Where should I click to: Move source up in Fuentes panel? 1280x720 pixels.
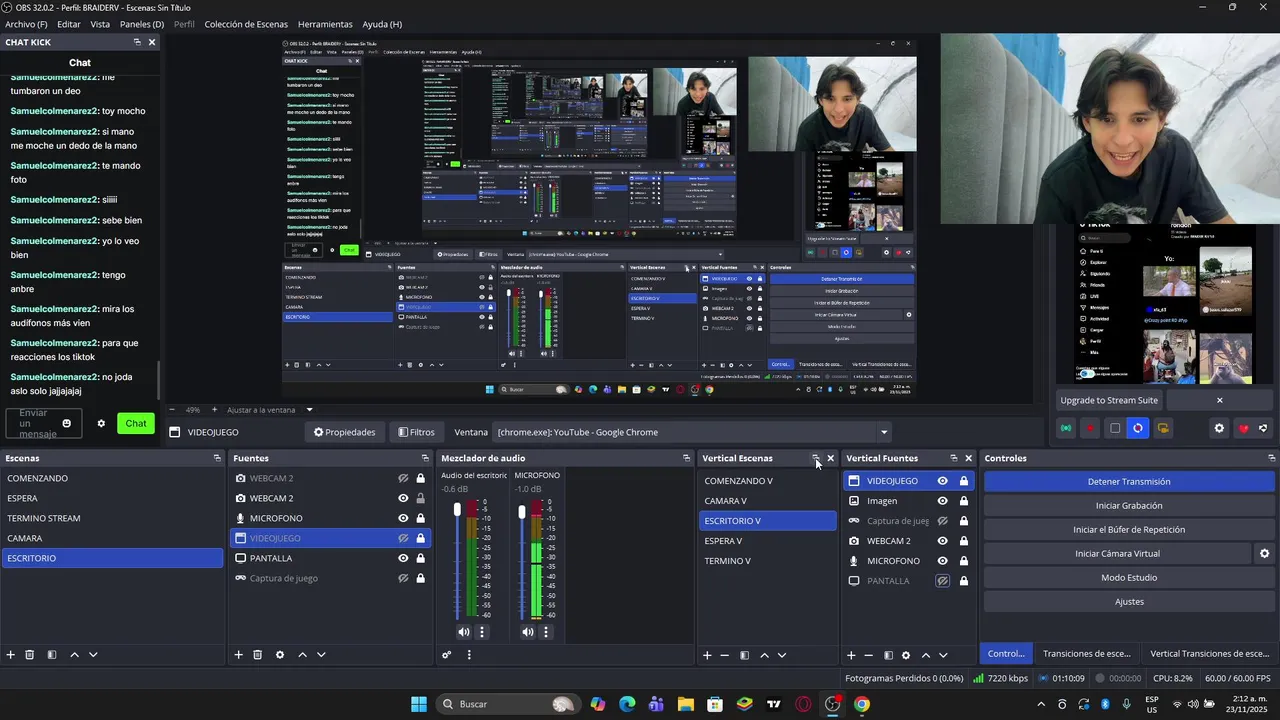point(302,655)
